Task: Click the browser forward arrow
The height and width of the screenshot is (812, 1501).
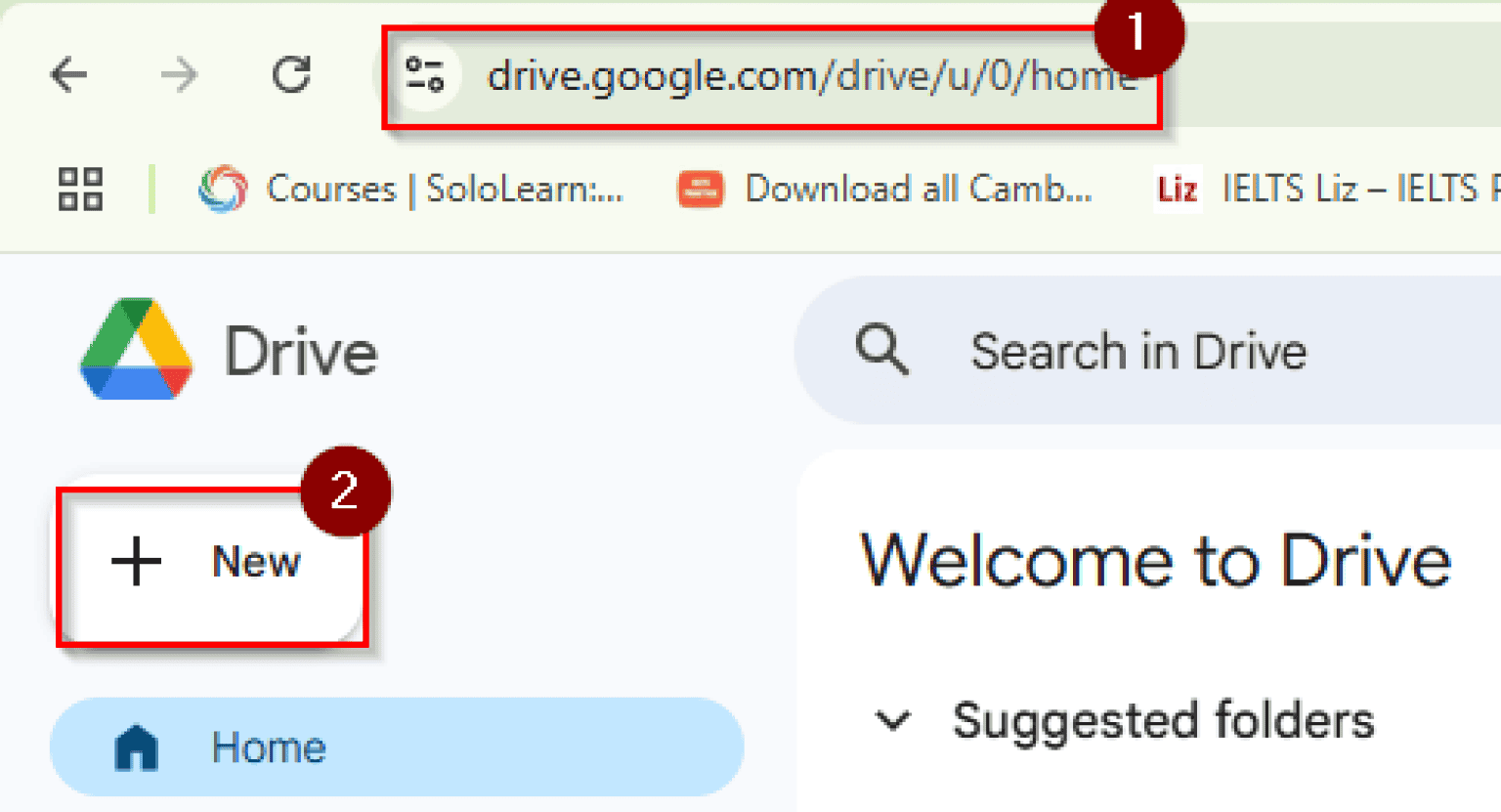Action: [x=179, y=75]
